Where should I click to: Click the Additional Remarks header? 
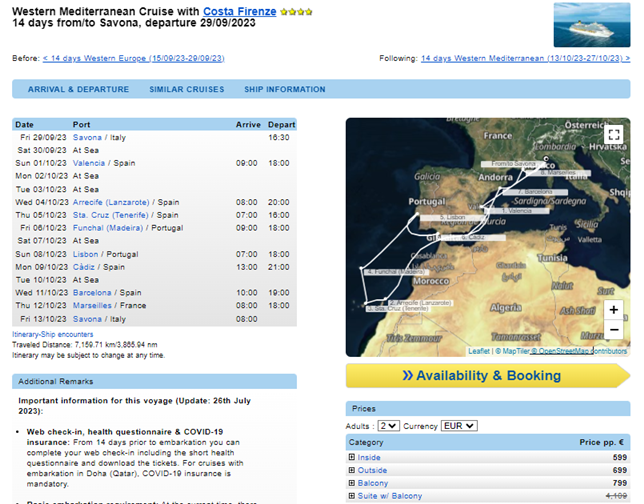click(x=154, y=381)
